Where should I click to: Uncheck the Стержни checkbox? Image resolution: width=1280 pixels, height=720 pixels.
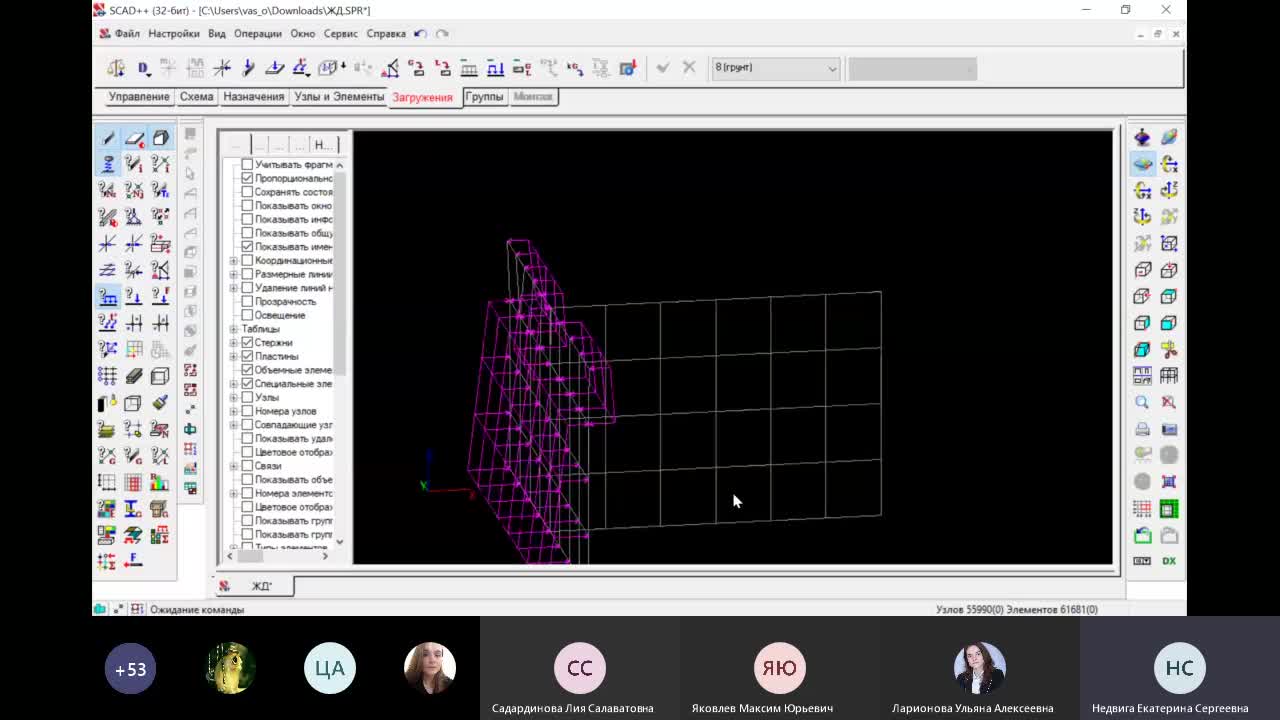pyautogui.click(x=247, y=343)
